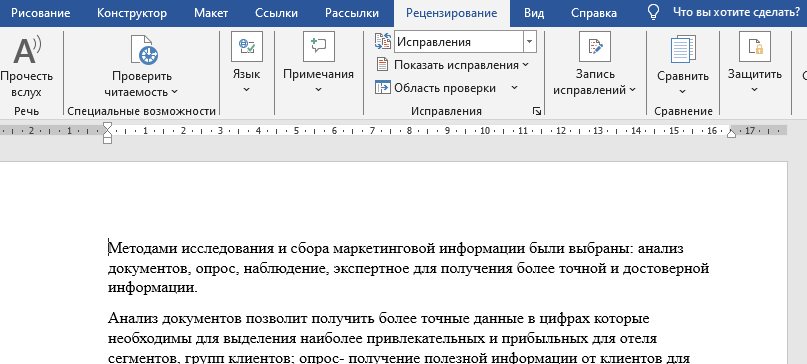
Task: Open the Исправления group dialog launcher
Action: (537, 111)
